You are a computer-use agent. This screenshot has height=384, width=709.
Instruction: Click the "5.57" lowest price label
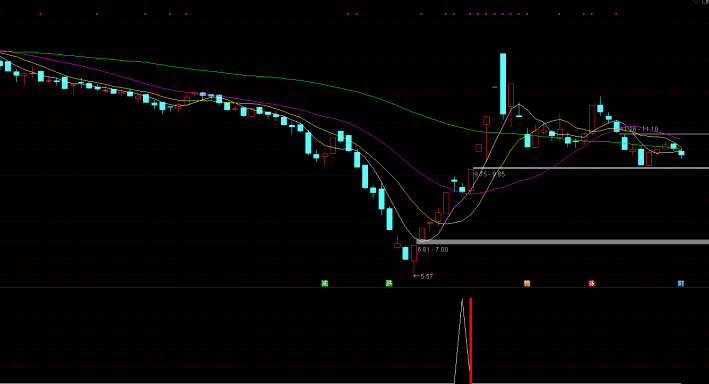[426, 276]
